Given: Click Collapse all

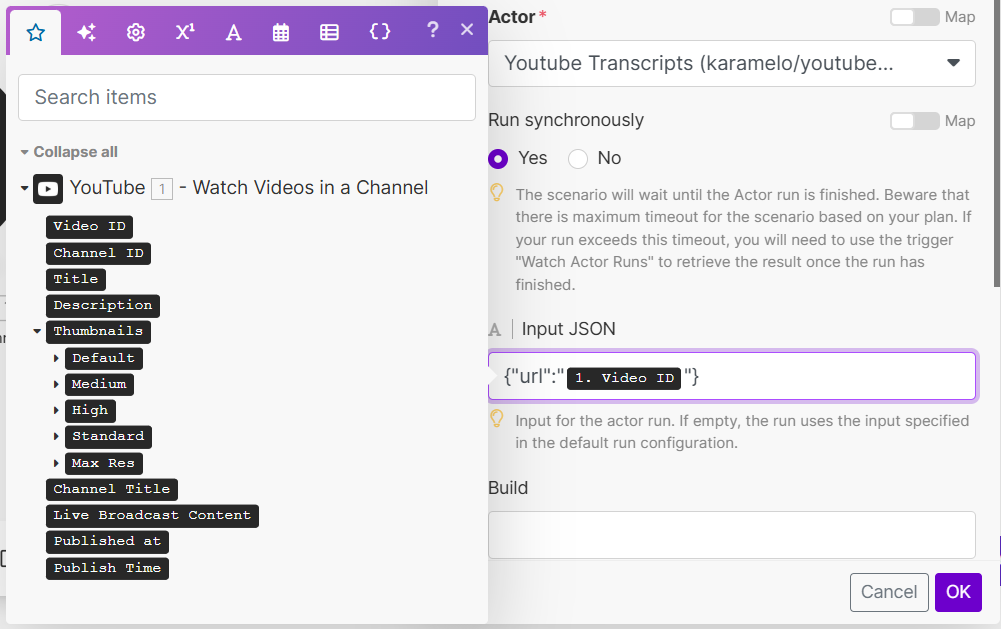Looking at the screenshot, I should click(x=75, y=152).
